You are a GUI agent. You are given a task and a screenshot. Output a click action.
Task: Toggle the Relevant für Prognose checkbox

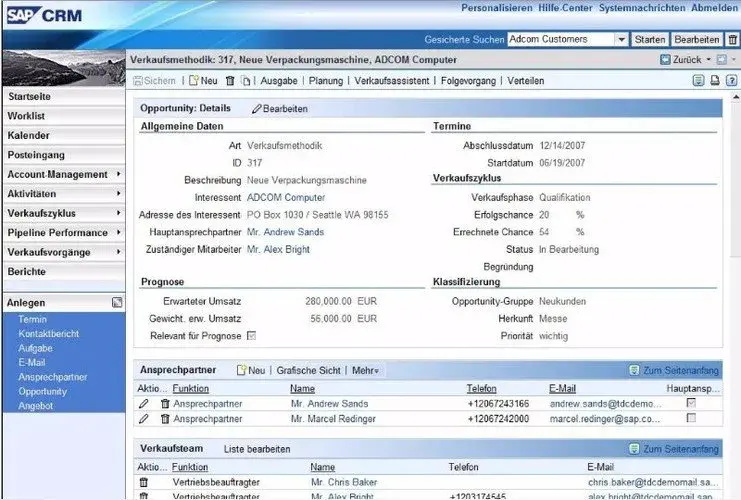pyautogui.click(x=251, y=335)
